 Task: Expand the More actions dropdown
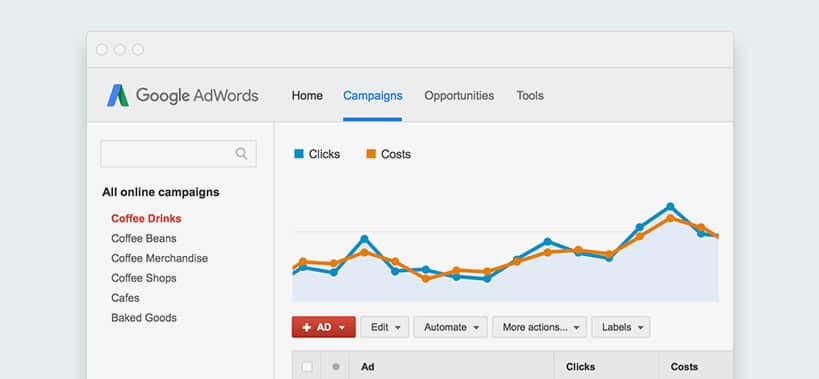click(540, 327)
